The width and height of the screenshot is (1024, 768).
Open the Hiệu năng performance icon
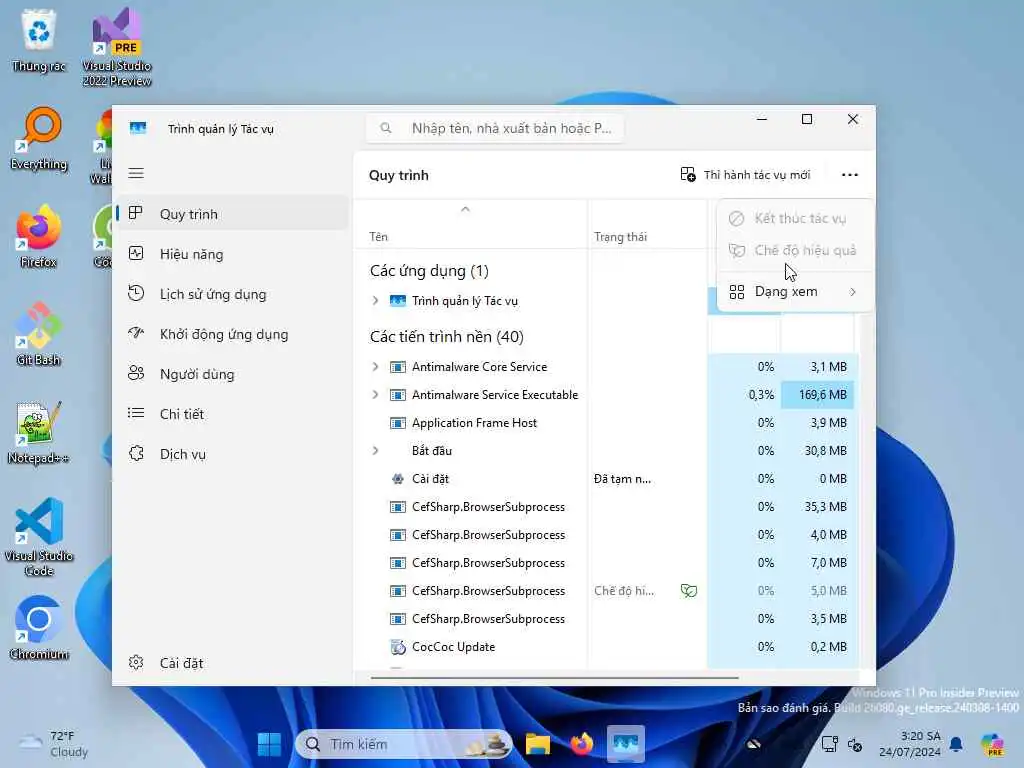[x=136, y=253]
